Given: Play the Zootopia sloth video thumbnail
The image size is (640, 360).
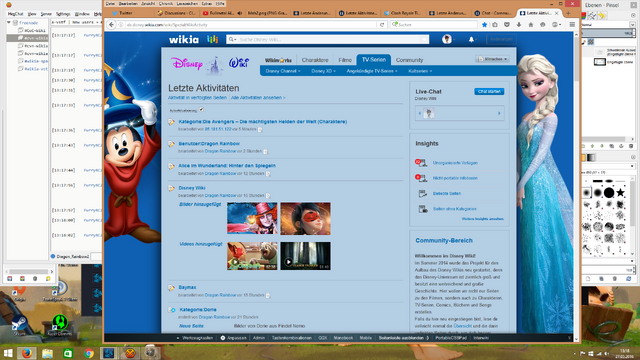Looking at the screenshot, I should point(252,256).
